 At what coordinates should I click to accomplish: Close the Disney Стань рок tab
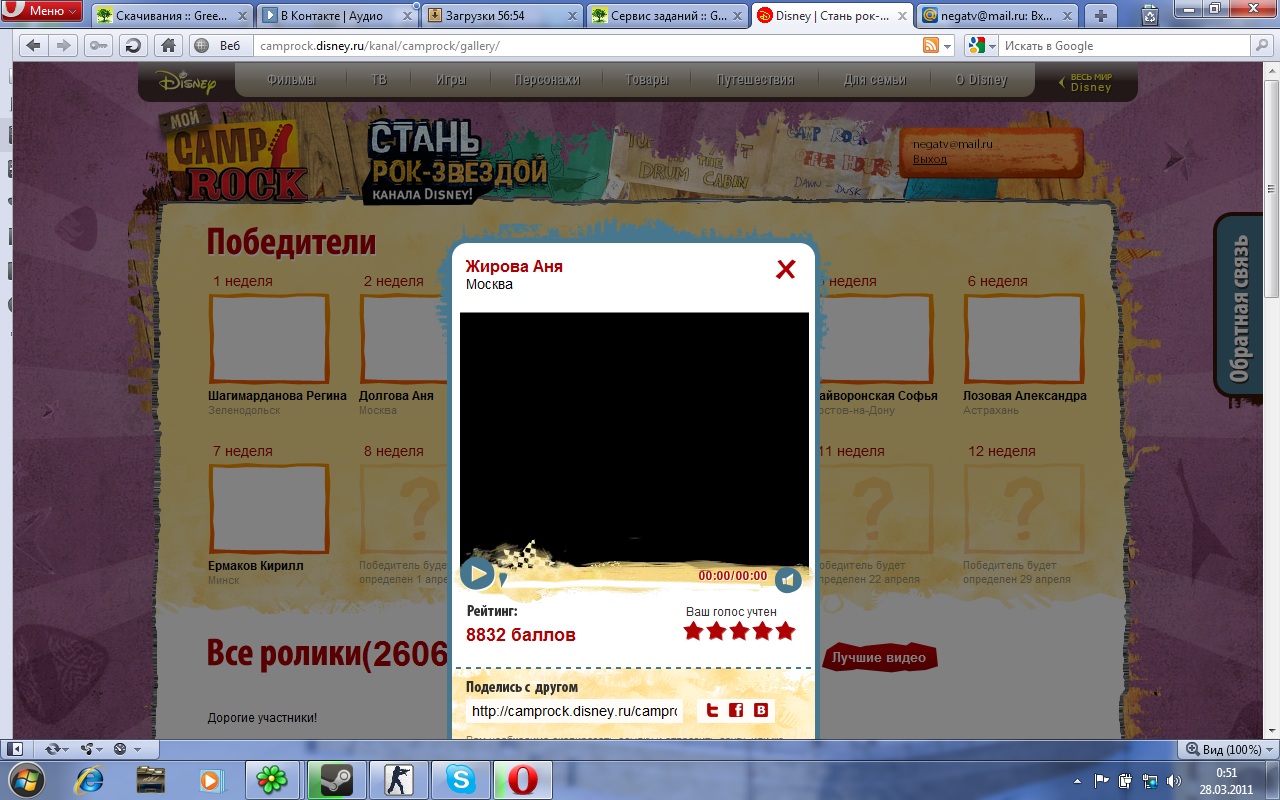pyautogui.click(x=901, y=15)
